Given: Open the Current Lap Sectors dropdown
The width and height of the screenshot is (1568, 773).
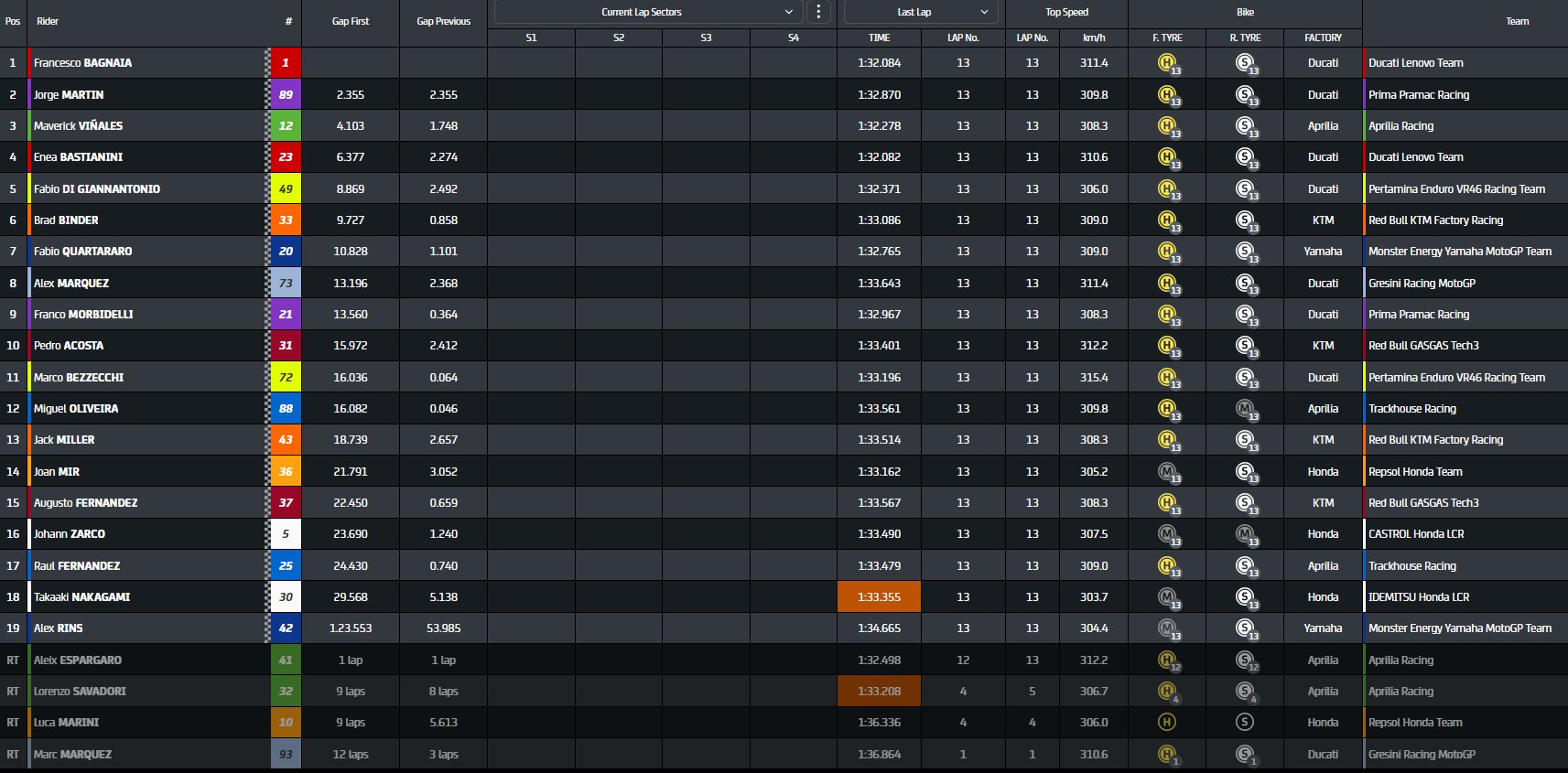Looking at the screenshot, I should 648,12.
